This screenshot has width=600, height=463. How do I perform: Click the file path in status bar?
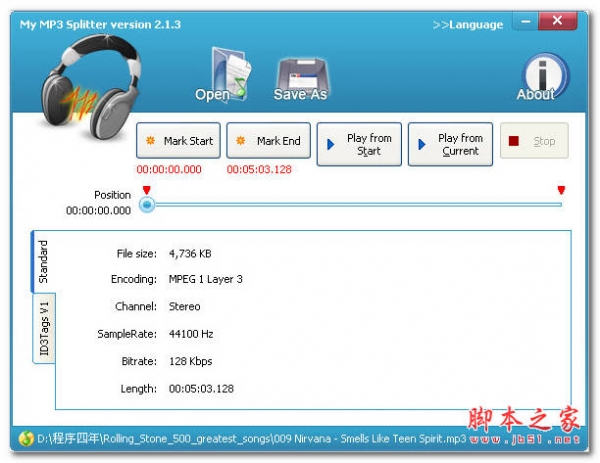pos(251,439)
